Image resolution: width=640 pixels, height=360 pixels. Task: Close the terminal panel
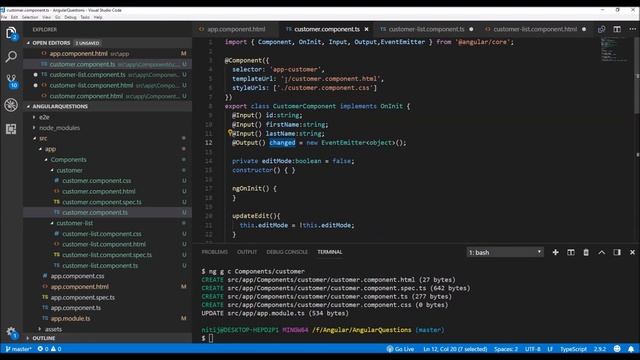pos(632,252)
